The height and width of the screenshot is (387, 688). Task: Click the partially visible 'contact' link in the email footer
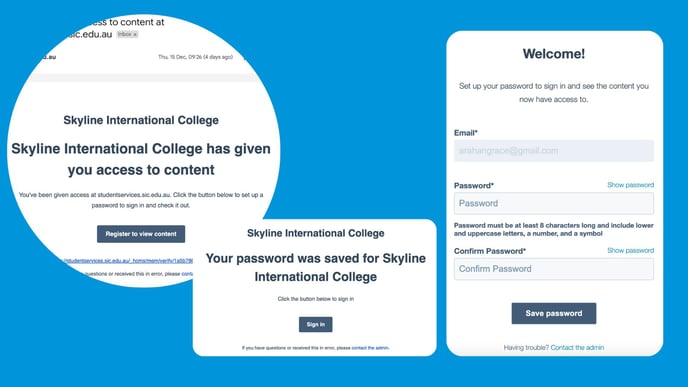pos(187,274)
